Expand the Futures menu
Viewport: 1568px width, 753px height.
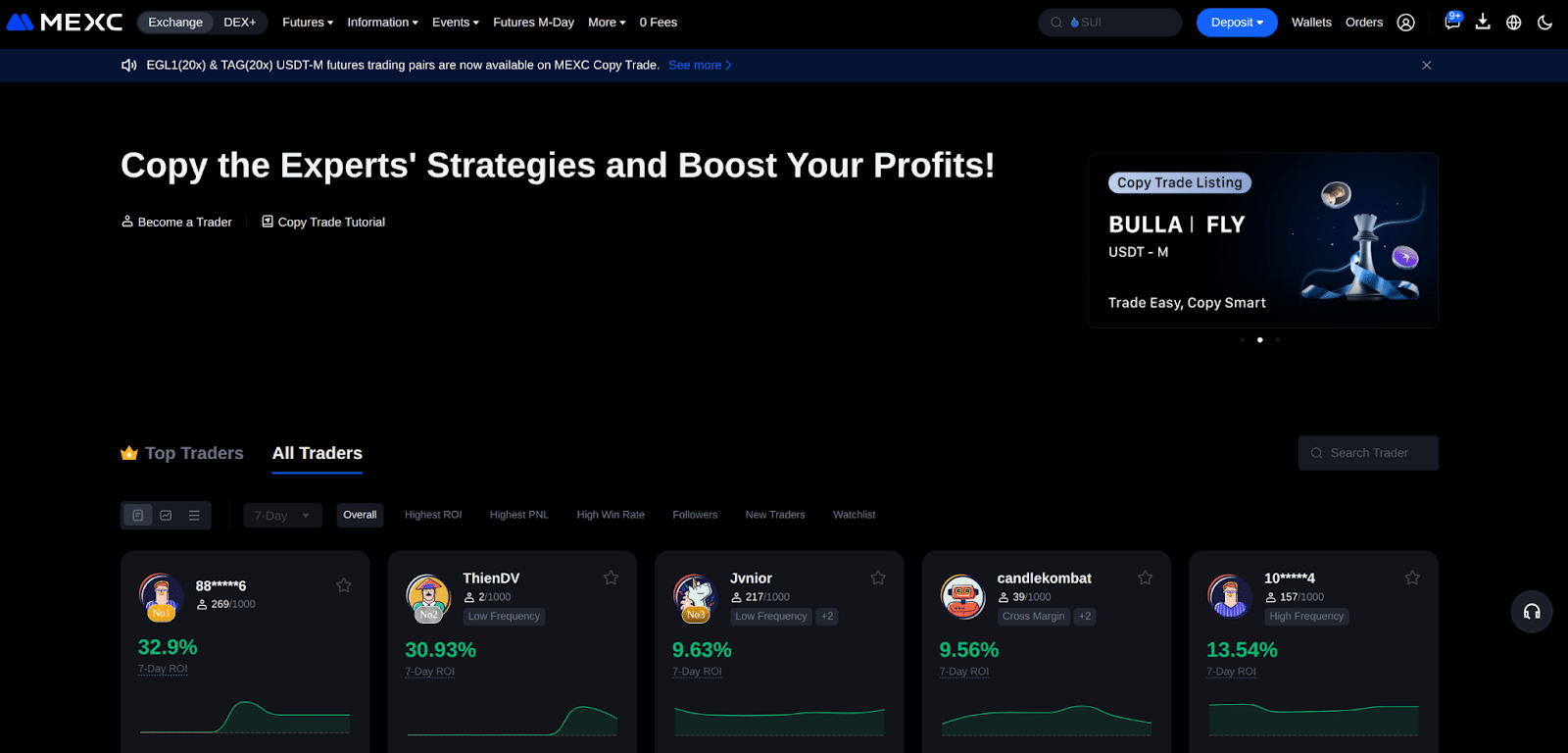(308, 23)
